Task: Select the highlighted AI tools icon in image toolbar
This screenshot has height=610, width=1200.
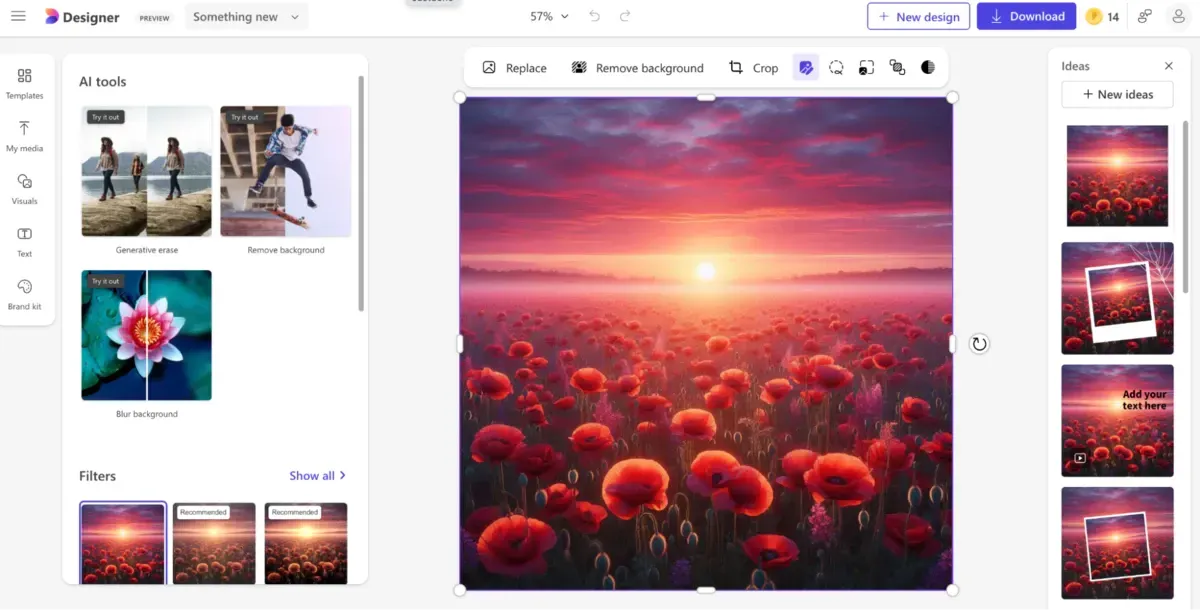Action: (806, 67)
